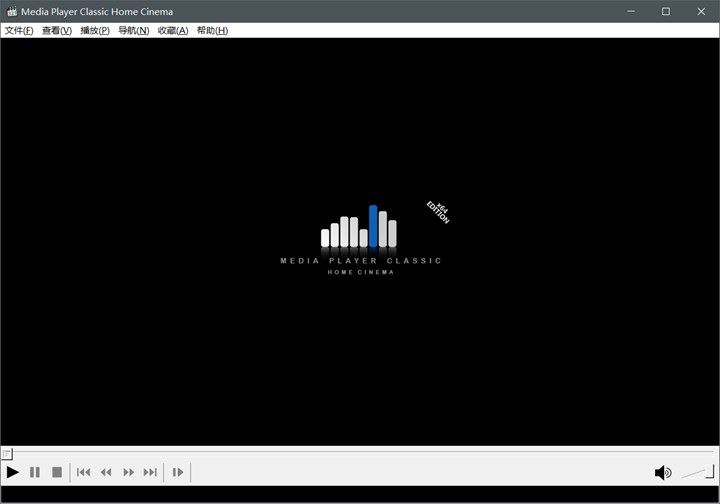This screenshot has width=720, height=504.
Task: Adjust the volume slider
Action: [698, 472]
